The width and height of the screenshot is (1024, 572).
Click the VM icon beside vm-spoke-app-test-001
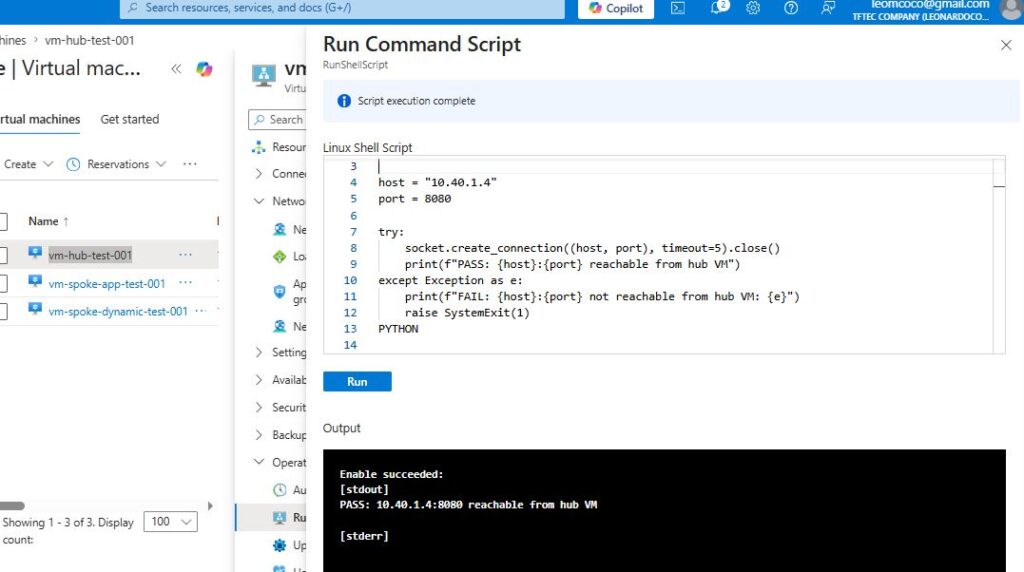[35, 281]
